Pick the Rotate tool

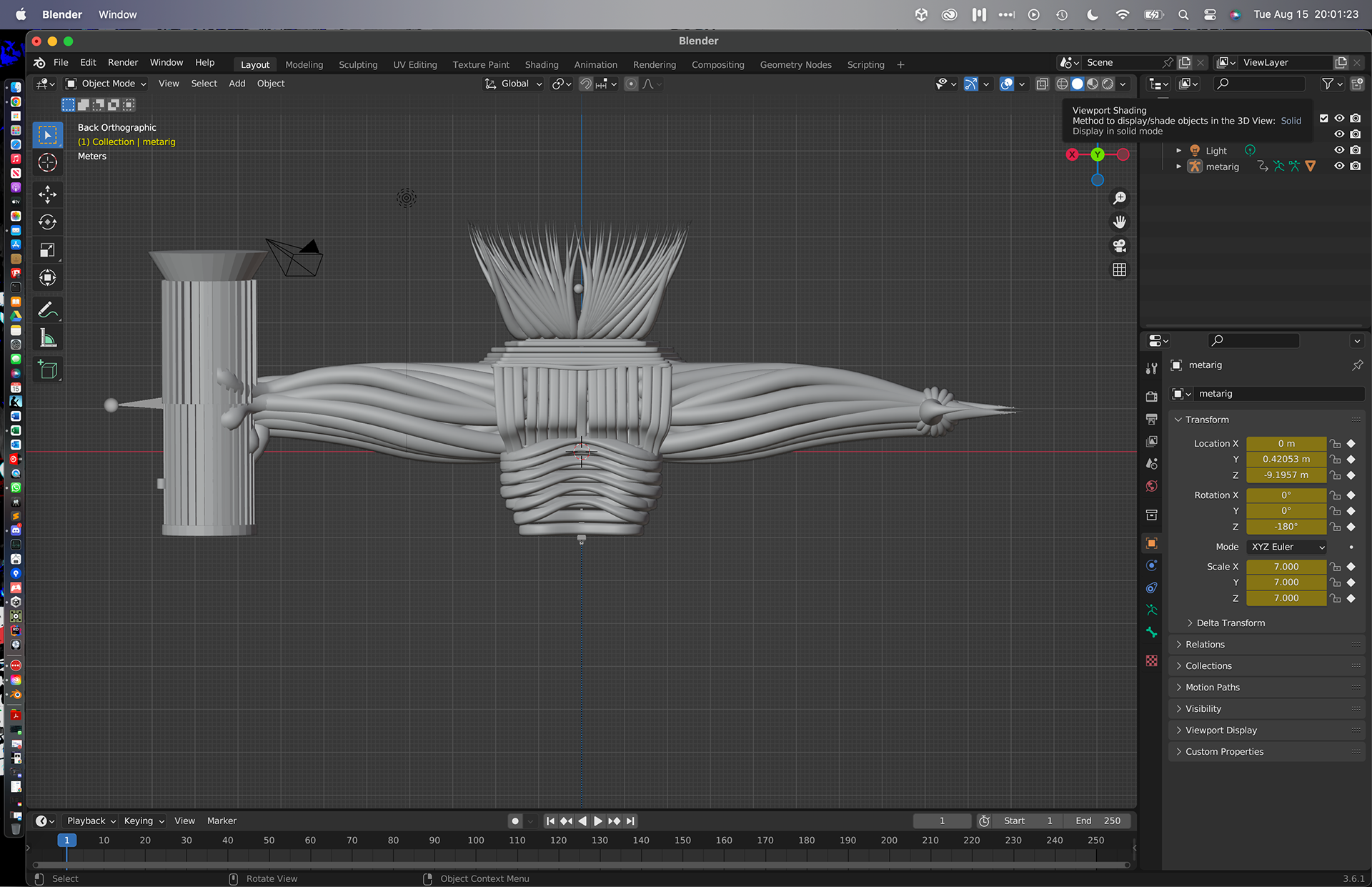(x=48, y=222)
